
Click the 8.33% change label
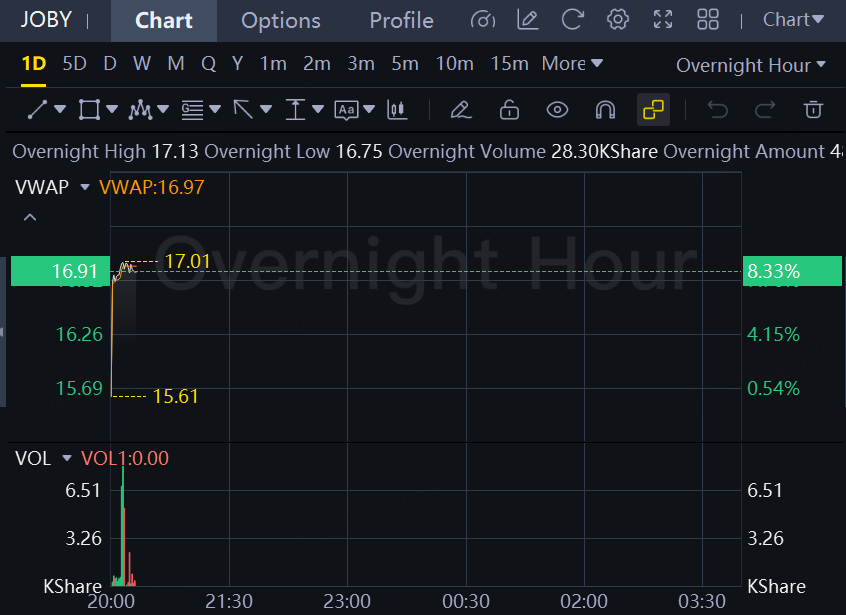(792, 271)
